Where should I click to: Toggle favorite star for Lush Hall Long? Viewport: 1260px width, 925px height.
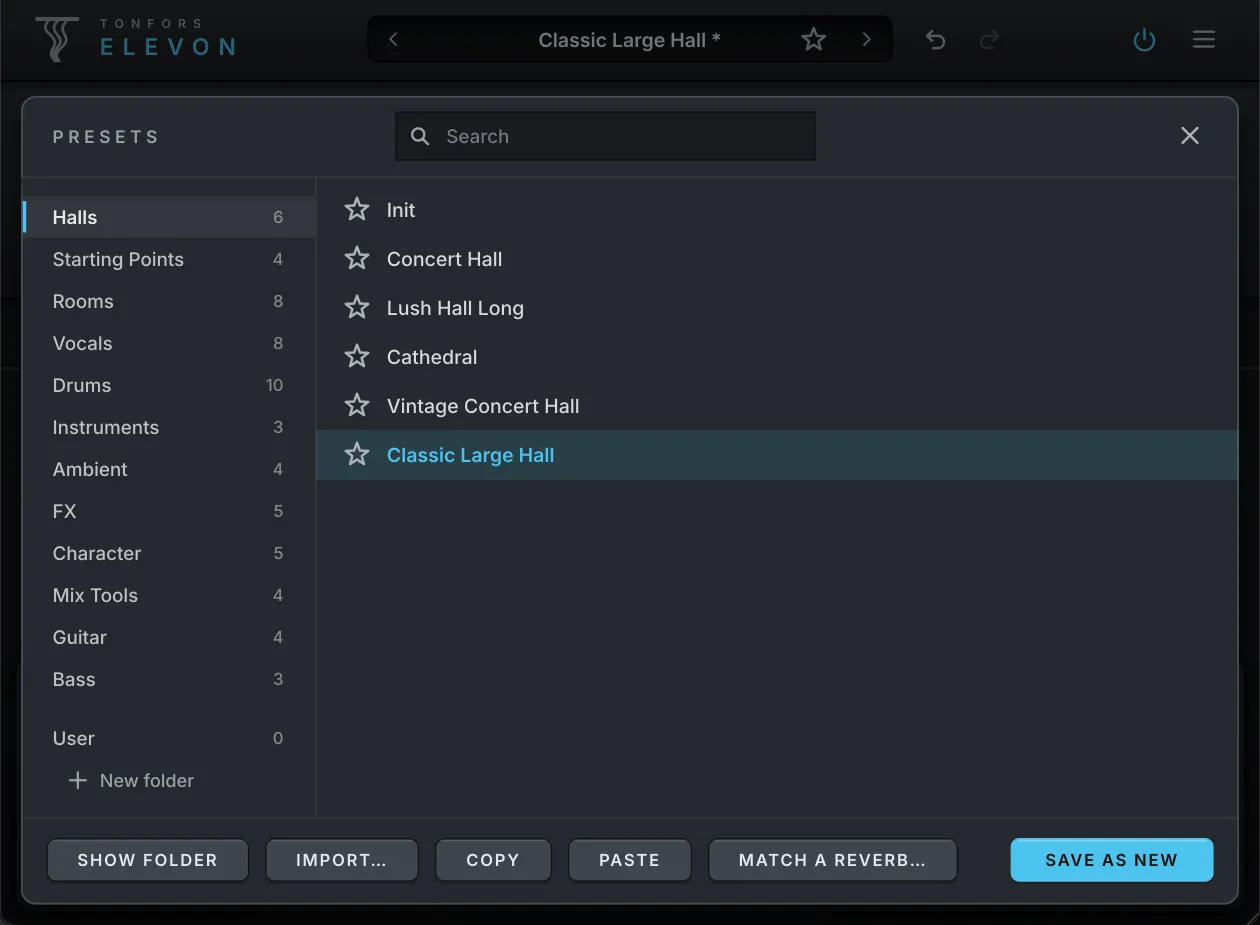(x=357, y=308)
